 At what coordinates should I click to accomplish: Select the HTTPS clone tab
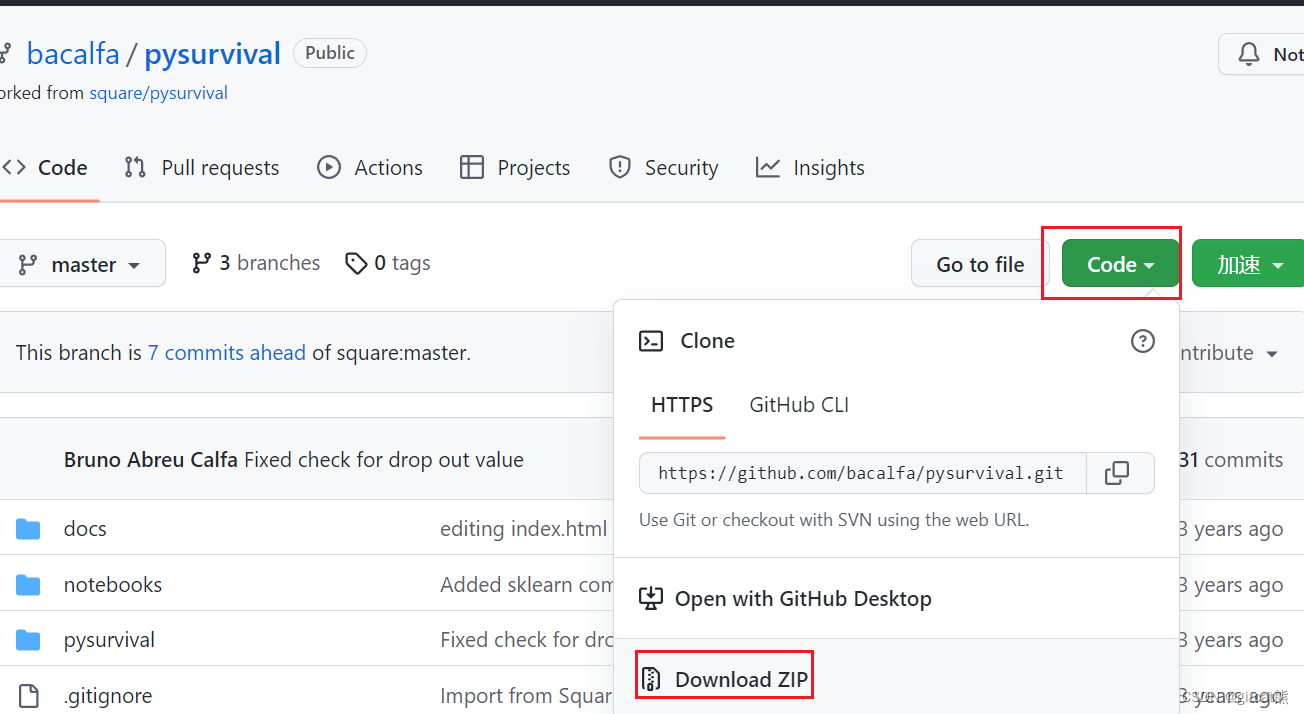pyautogui.click(x=682, y=405)
